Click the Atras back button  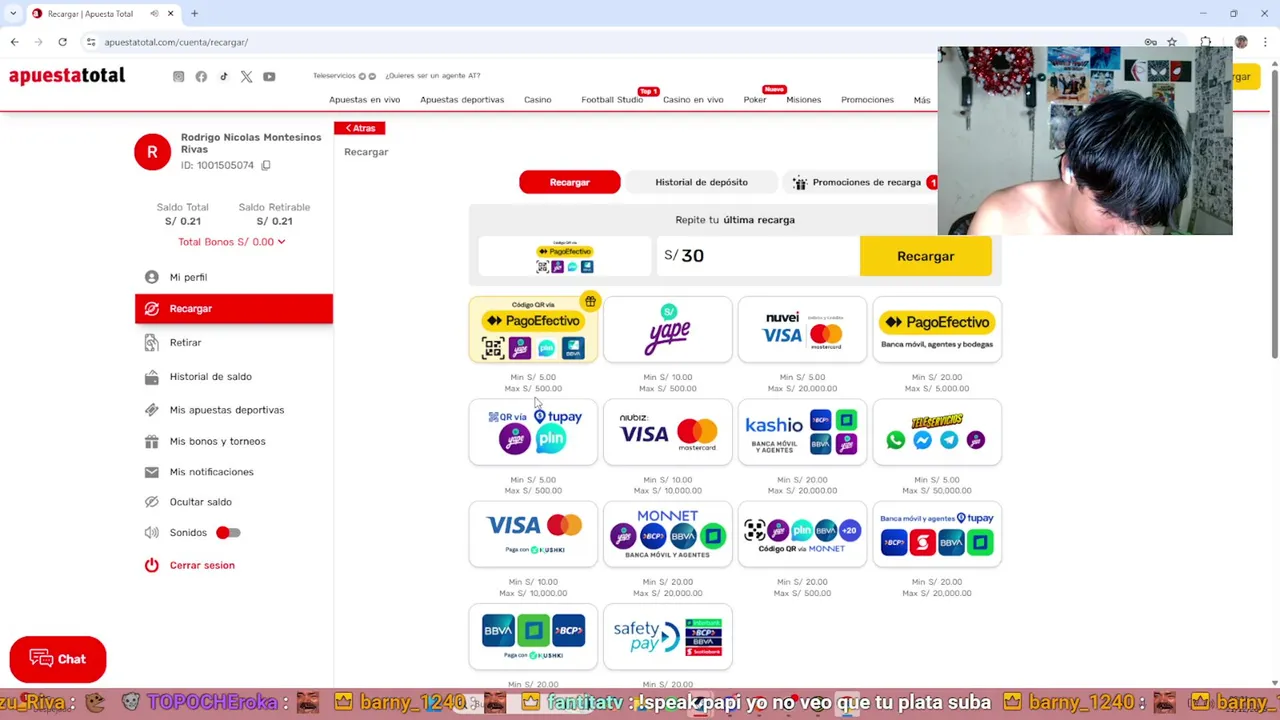pyautogui.click(x=360, y=128)
